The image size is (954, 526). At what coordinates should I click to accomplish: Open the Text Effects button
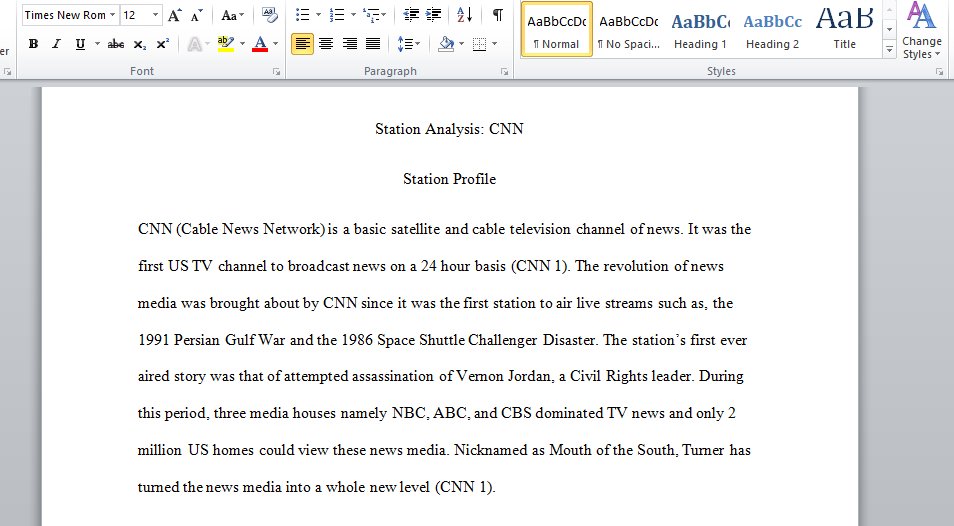point(194,44)
